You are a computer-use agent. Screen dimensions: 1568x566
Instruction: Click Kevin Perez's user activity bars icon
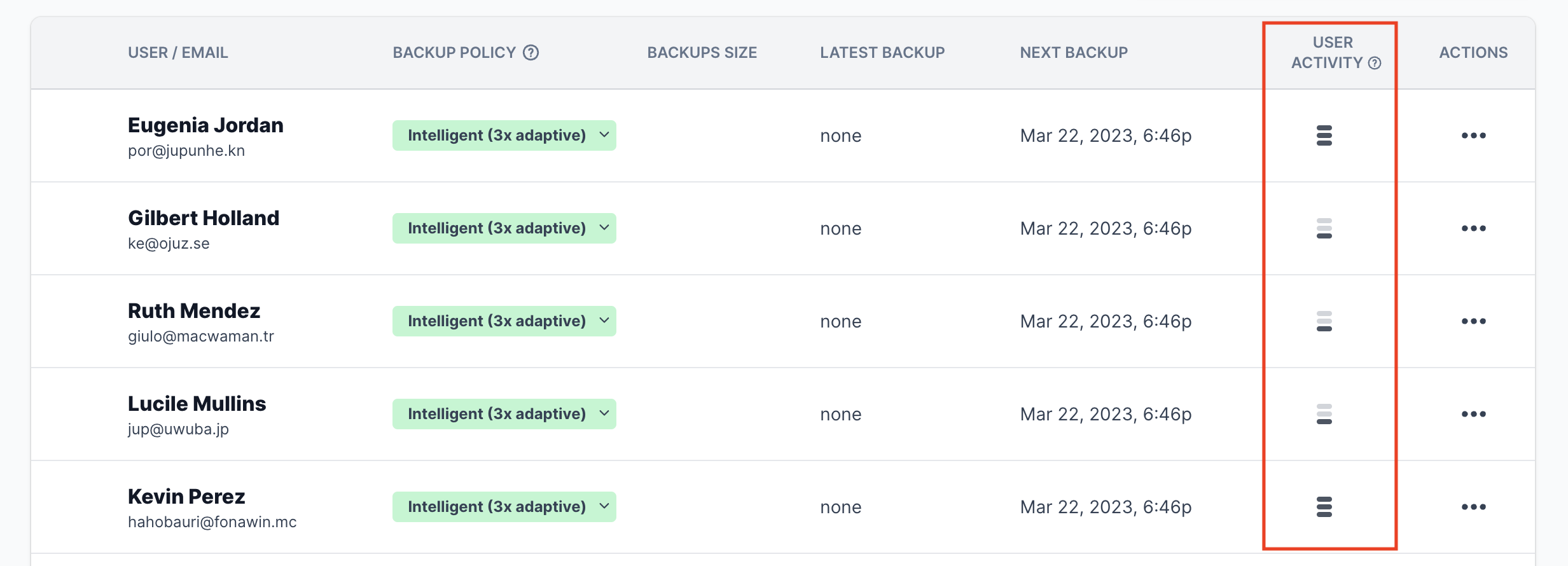click(1324, 507)
